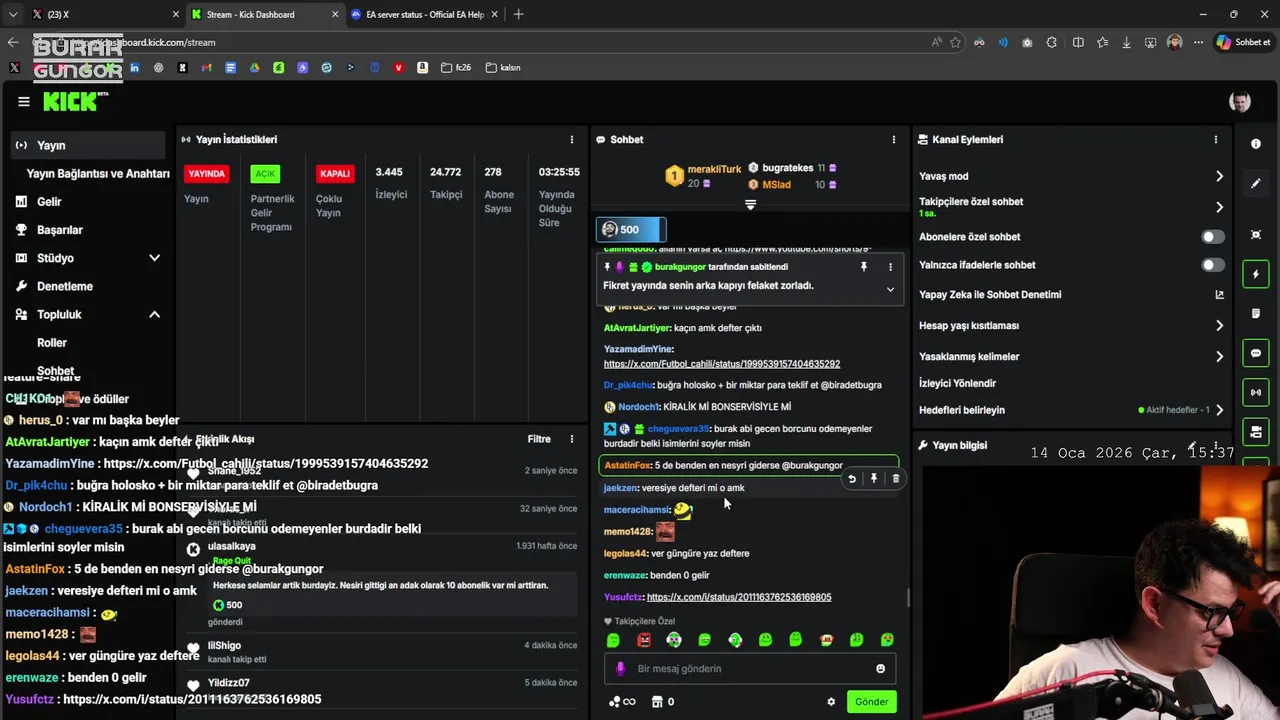Click the lightning bolt icon in right sidebar
Screen dimensions: 1280x720
coord(1256,274)
